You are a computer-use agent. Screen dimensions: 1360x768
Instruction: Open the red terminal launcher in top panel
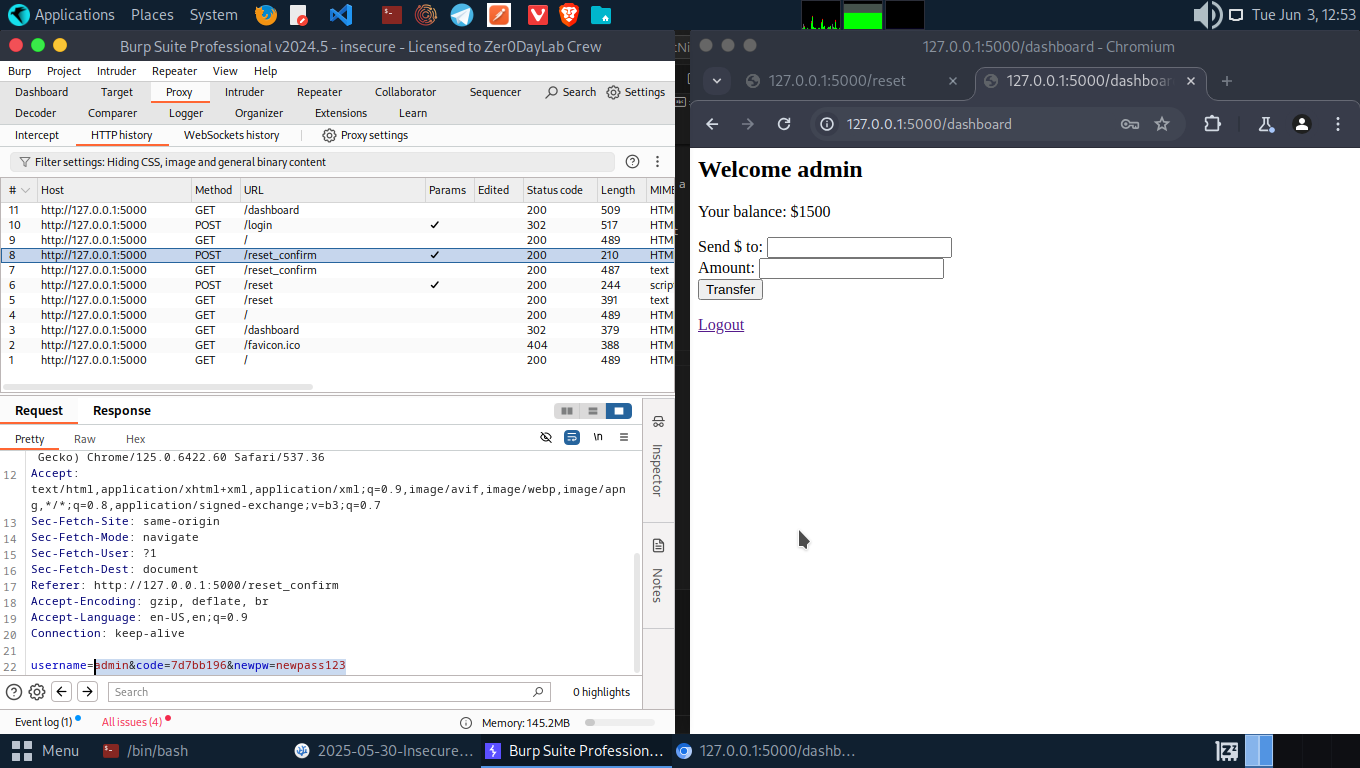click(393, 15)
